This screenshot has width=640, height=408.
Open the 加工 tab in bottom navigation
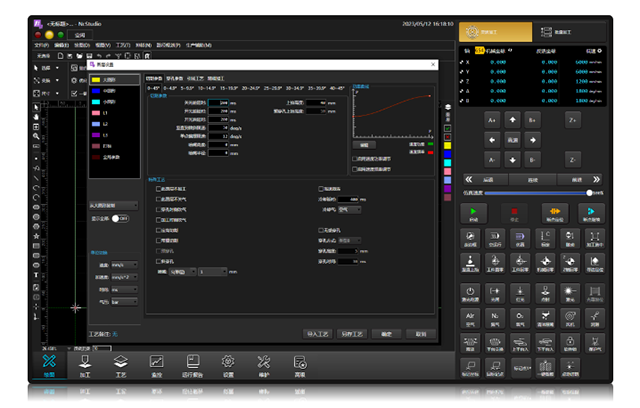click(85, 364)
